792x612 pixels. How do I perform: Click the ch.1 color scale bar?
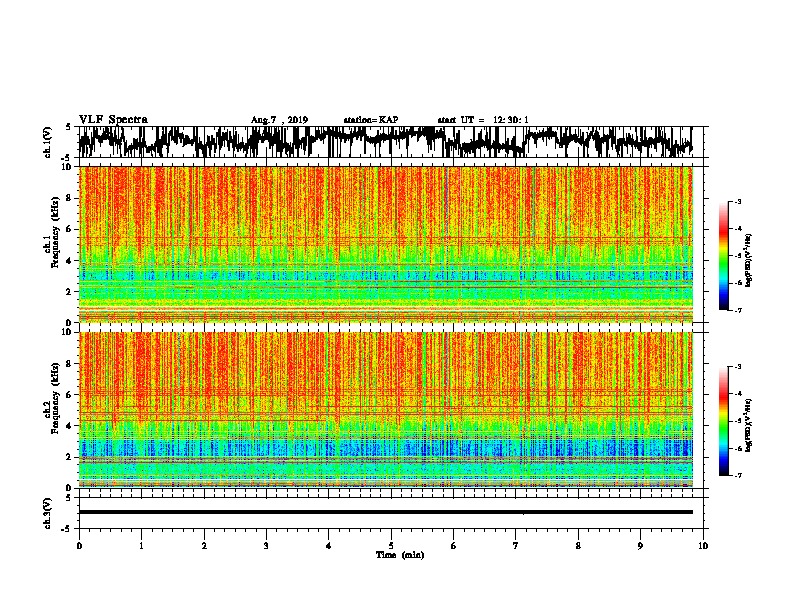tap(723, 256)
